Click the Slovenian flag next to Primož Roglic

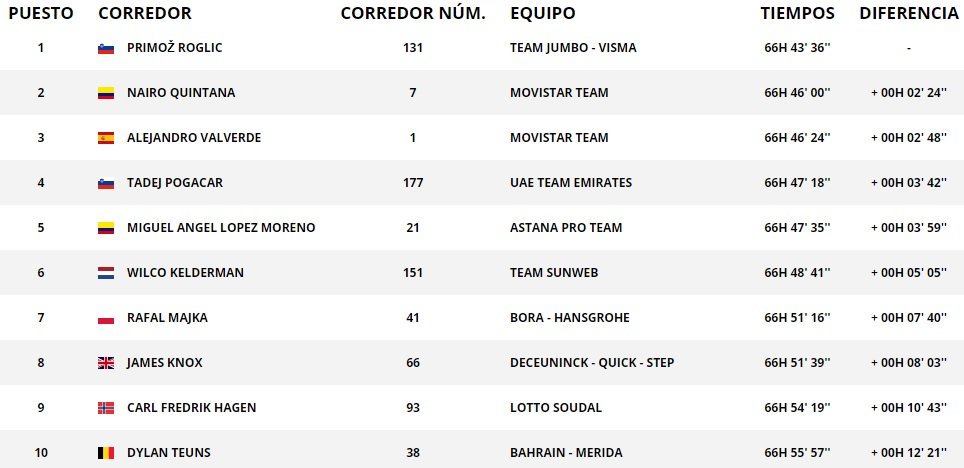click(106, 48)
